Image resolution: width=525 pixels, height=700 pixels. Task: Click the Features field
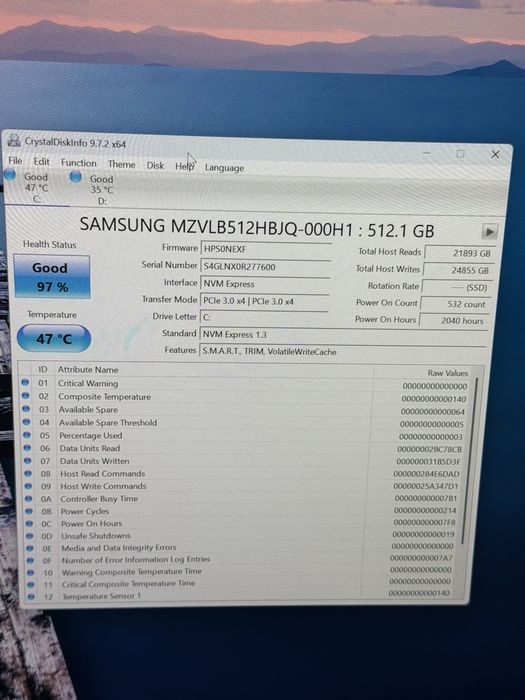(x=342, y=352)
